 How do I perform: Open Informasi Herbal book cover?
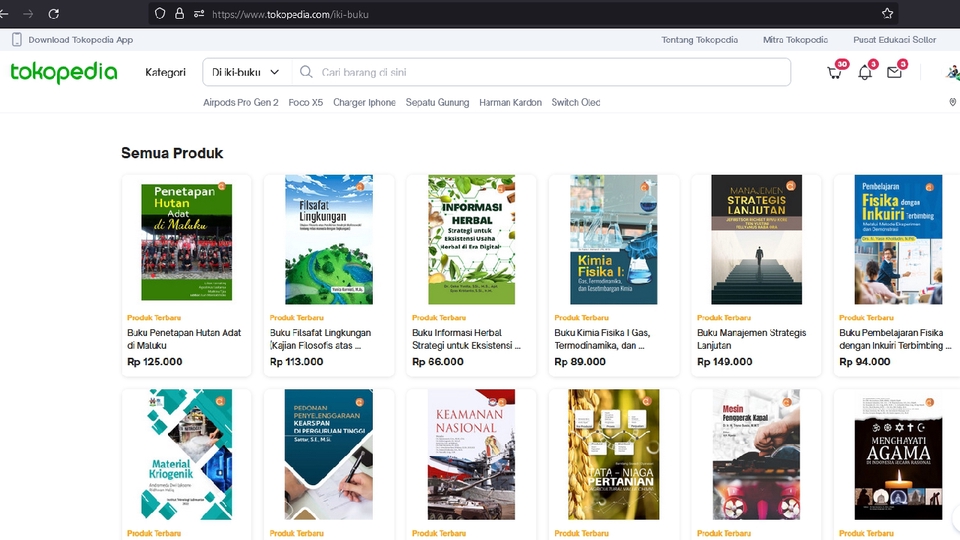(471, 239)
